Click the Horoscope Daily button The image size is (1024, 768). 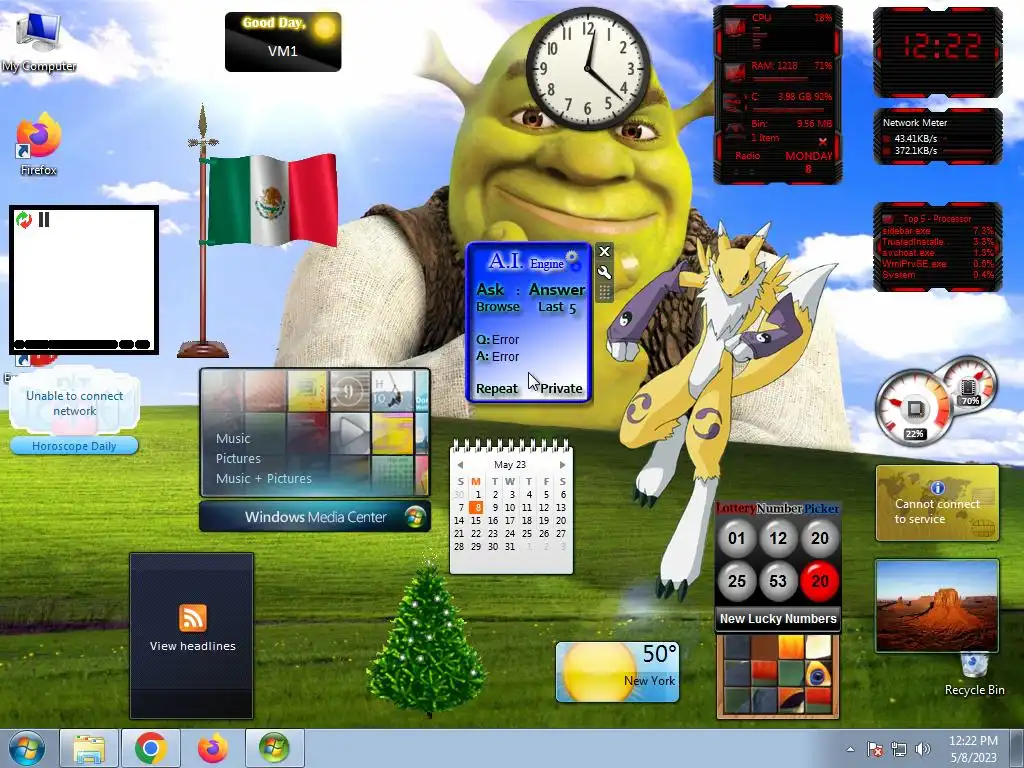pos(74,446)
